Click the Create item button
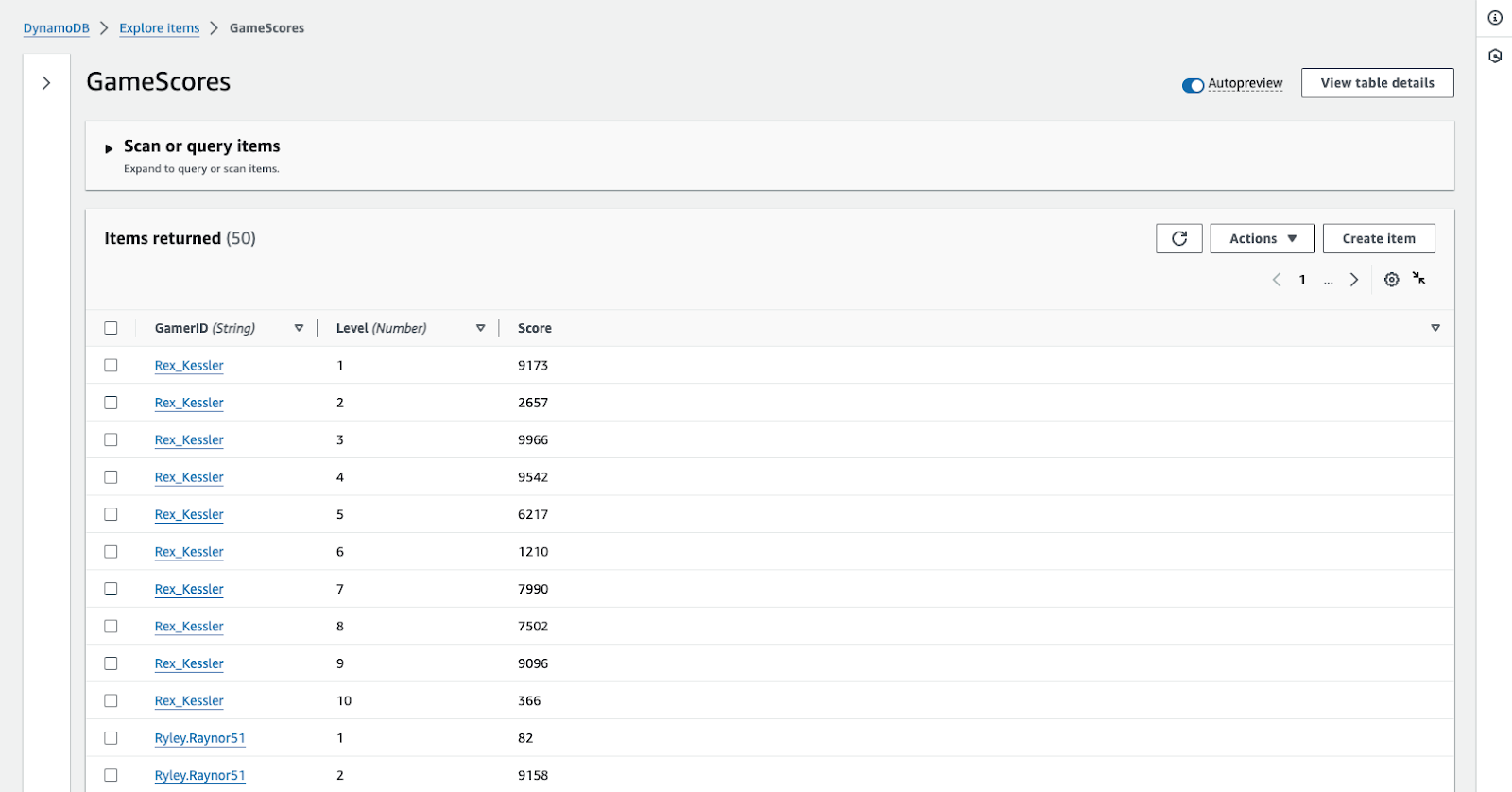The image size is (1512, 792). coord(1378,238)
